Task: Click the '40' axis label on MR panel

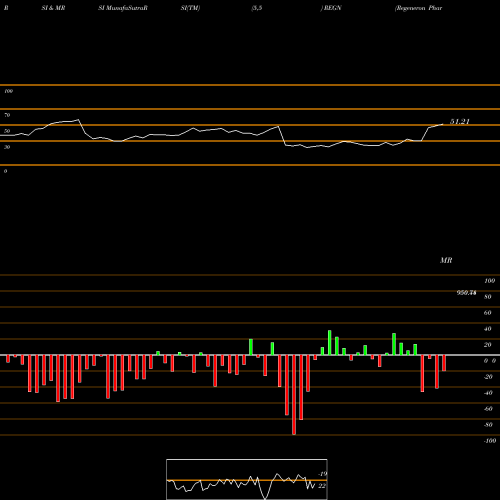Action: point(488,329)
